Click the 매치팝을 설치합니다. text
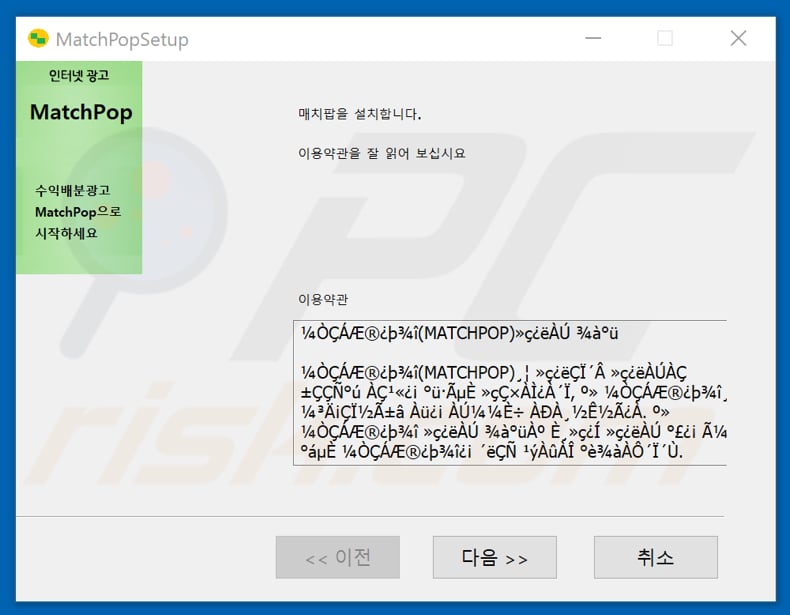Screen dimensions: 790x615 (x=359, y=114)
